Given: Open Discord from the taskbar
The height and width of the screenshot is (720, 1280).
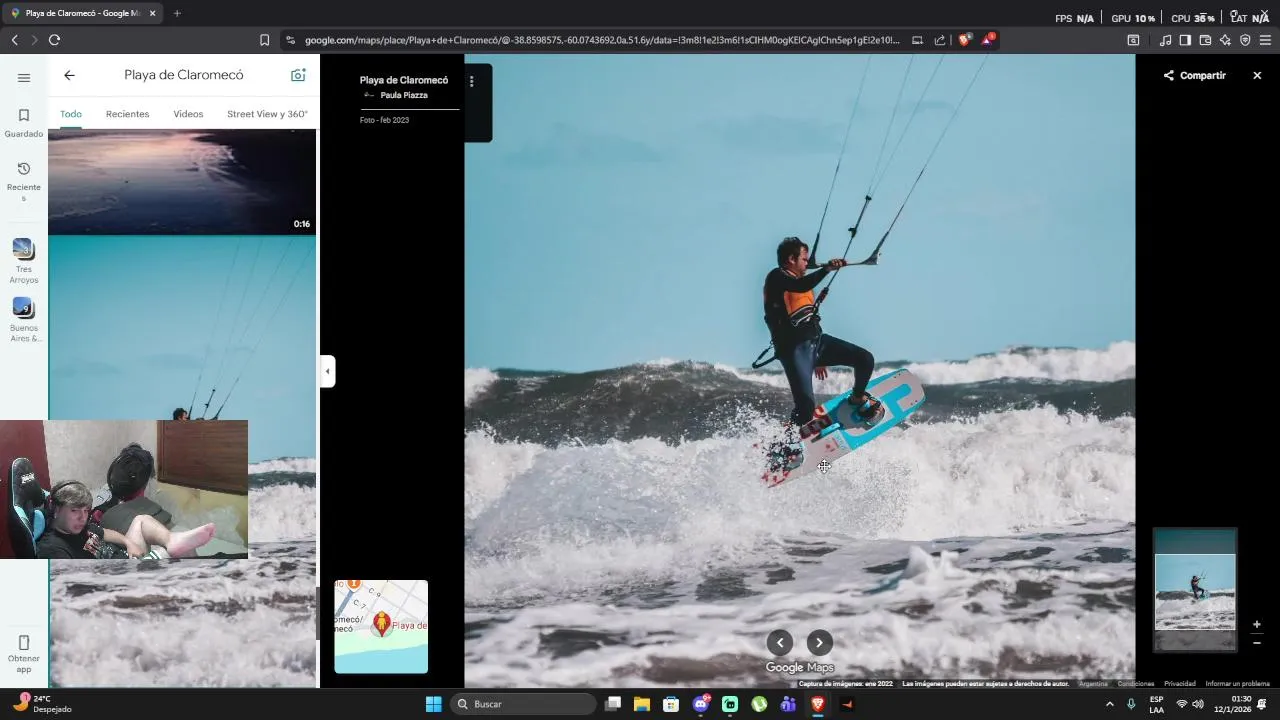Looking at the screenshot, I should coord(701,704).
